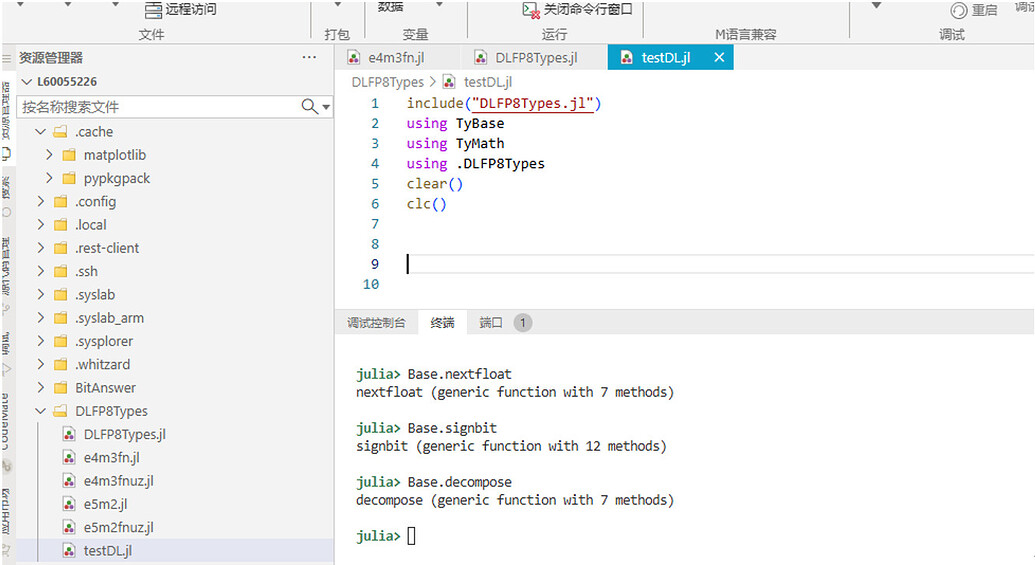Collapse the .cache folder
The width and height of the screenshot is (1035, 565).
40,131
